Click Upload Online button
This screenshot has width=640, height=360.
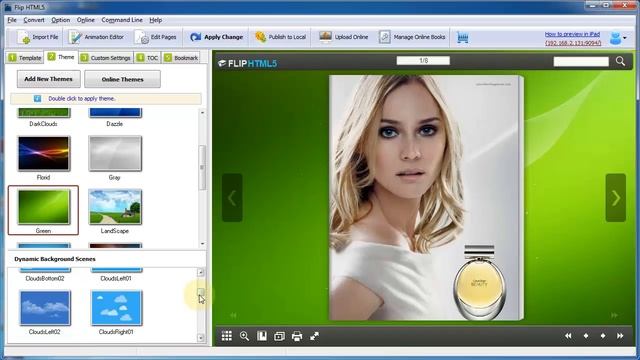(344, 37)
